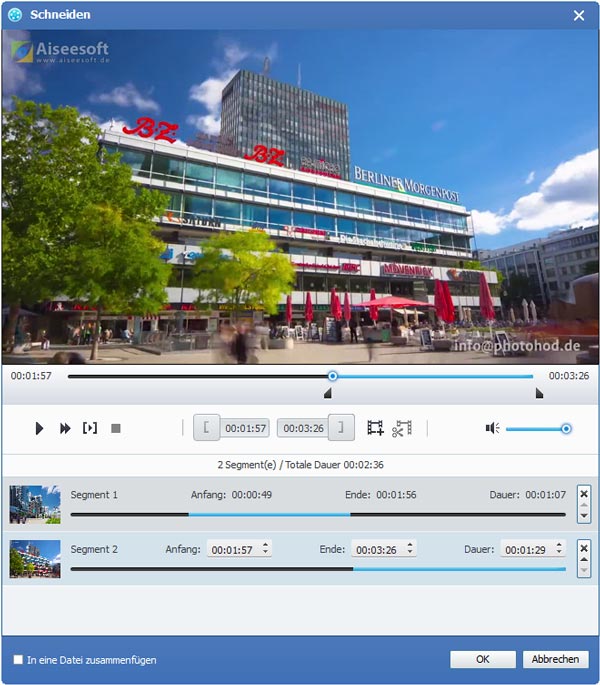600x685 pixels.
Task: Click Segment 1 Anfang value 00:00:49
Action: coord(252,495)
